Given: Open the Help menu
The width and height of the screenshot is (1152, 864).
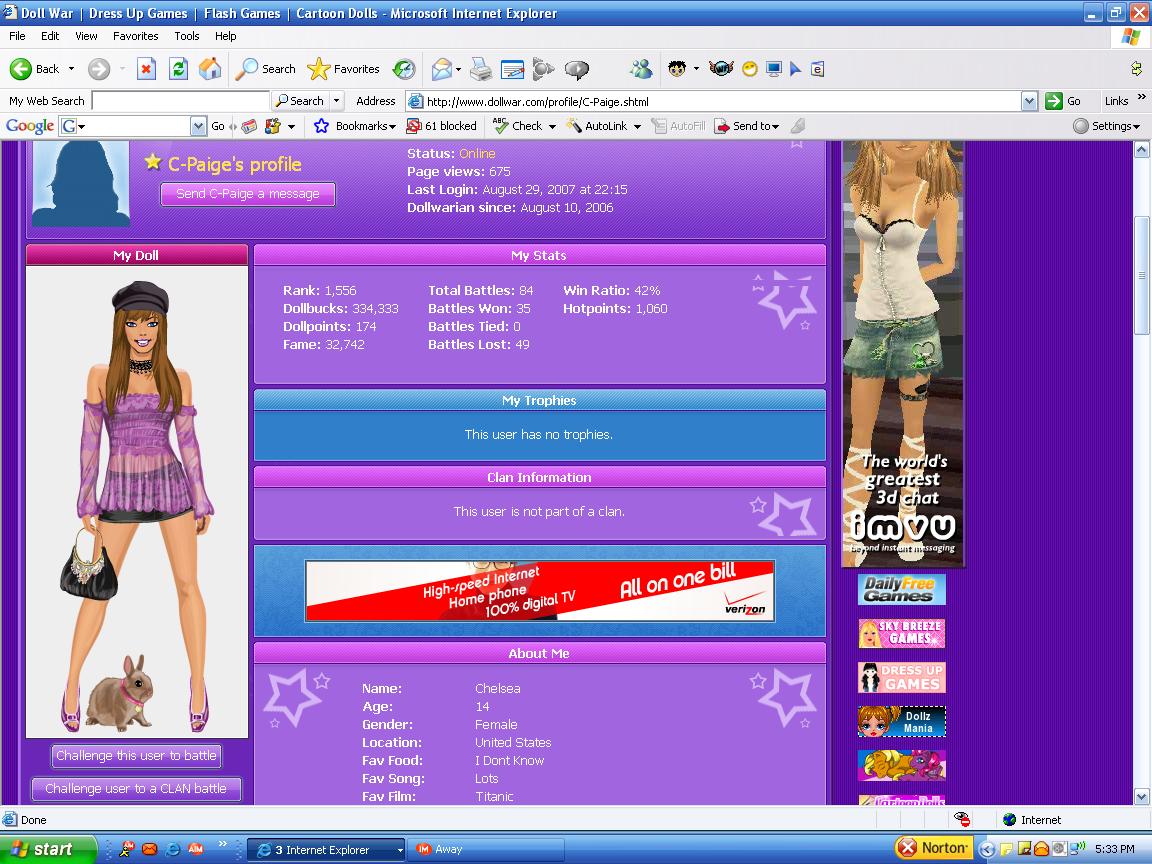Looking at the screenshot, I should (x=226, y=36).
